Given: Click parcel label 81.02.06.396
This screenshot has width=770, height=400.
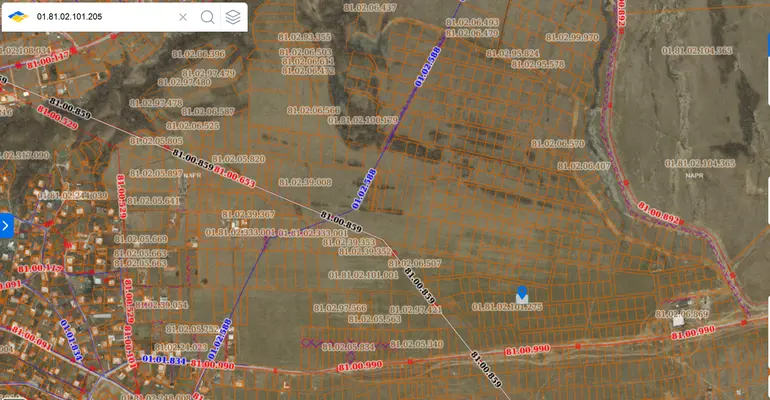Looking at the screenshot, I should [x=198, y=54].
